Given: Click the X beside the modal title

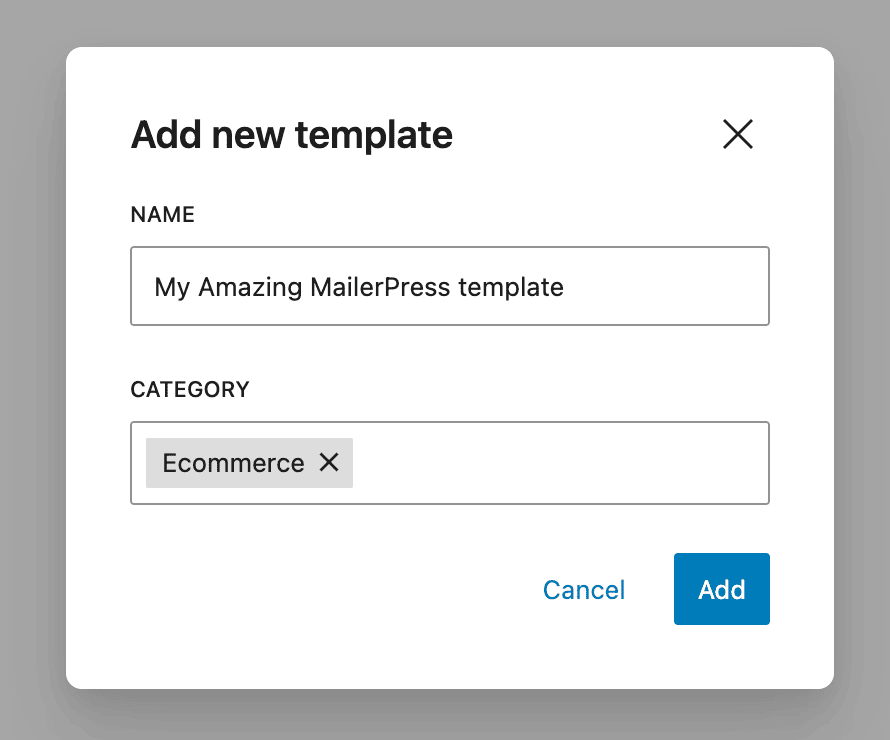Looking at the screenshot, I should pyautogui.click(x=737, y=134).
